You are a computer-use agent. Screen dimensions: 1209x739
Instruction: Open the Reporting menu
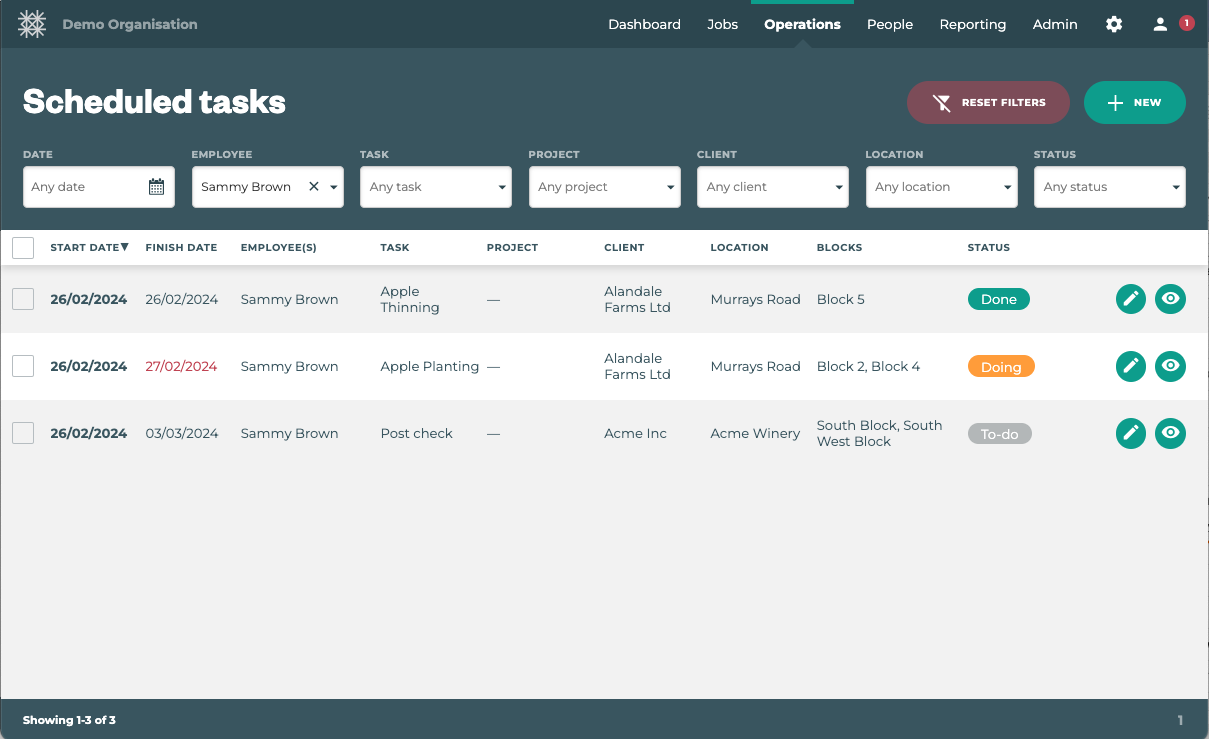click(972, 24)
